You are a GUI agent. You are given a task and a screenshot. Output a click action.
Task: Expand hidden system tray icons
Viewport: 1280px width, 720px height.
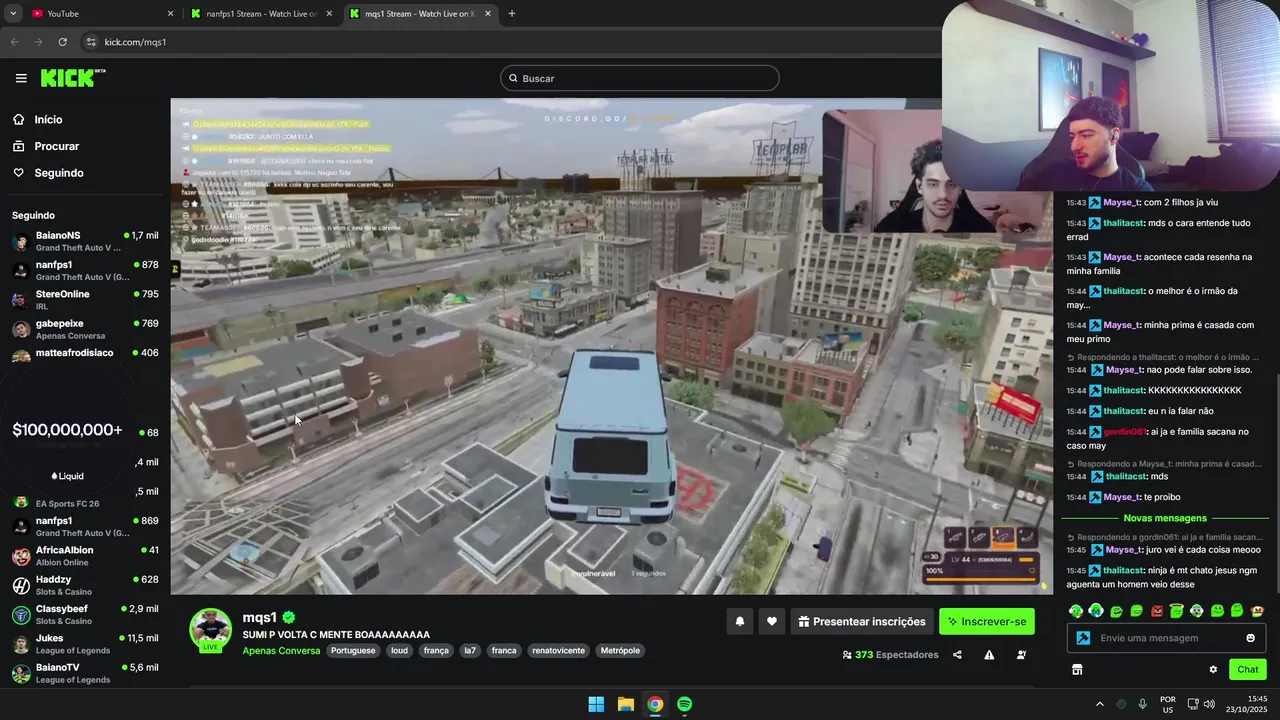click(1099, 704)
